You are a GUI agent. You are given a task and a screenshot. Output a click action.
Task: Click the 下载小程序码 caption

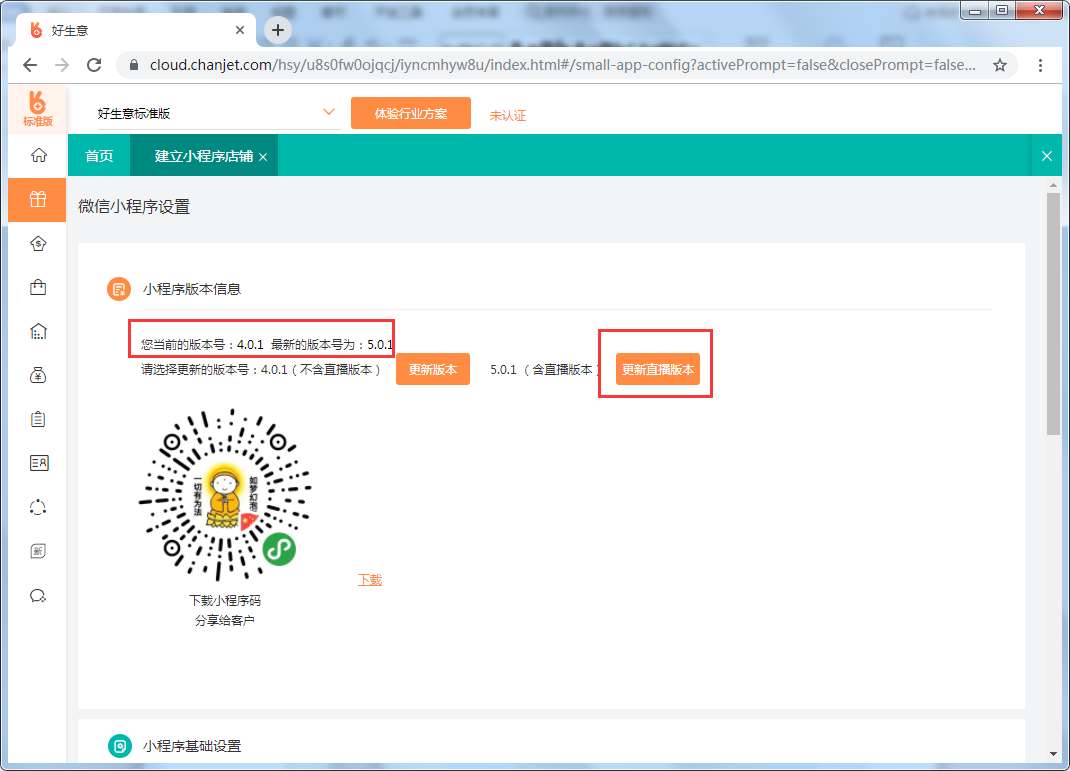[225, 600]
